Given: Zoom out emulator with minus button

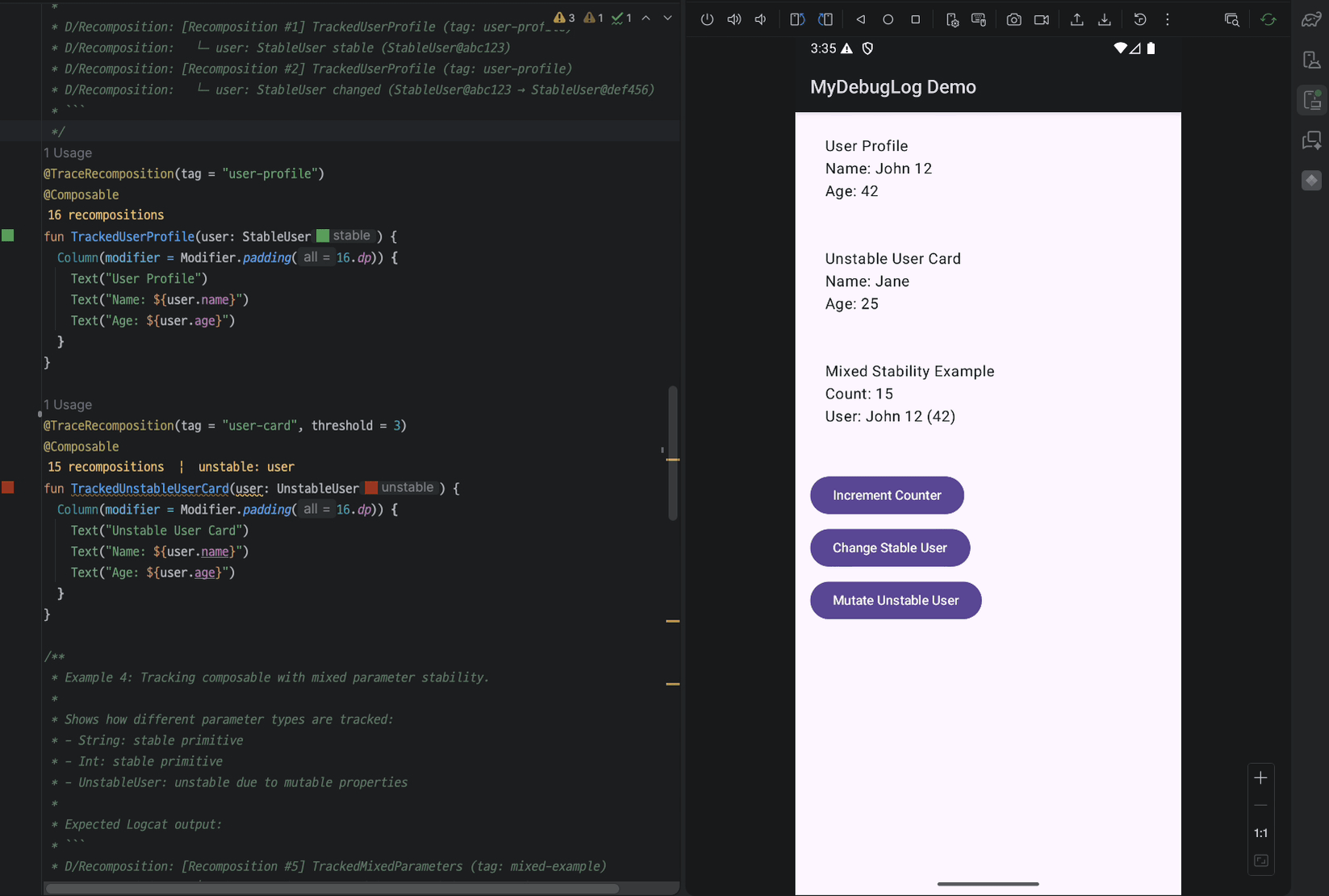Looking at the screenshot, I should pos(1260,805).
